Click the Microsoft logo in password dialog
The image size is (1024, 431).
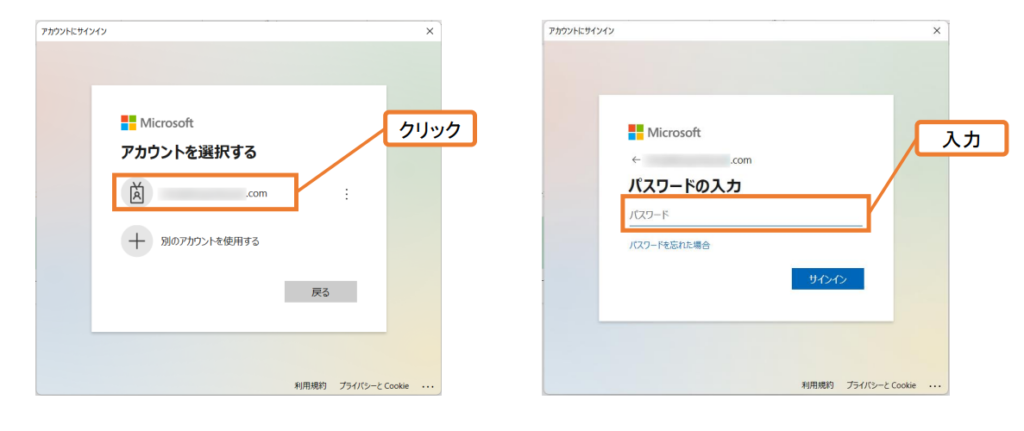tap(665, 133)
